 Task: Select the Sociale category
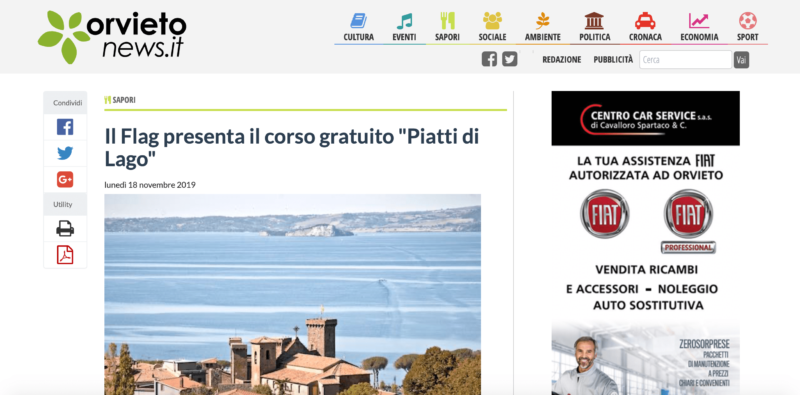492,28
